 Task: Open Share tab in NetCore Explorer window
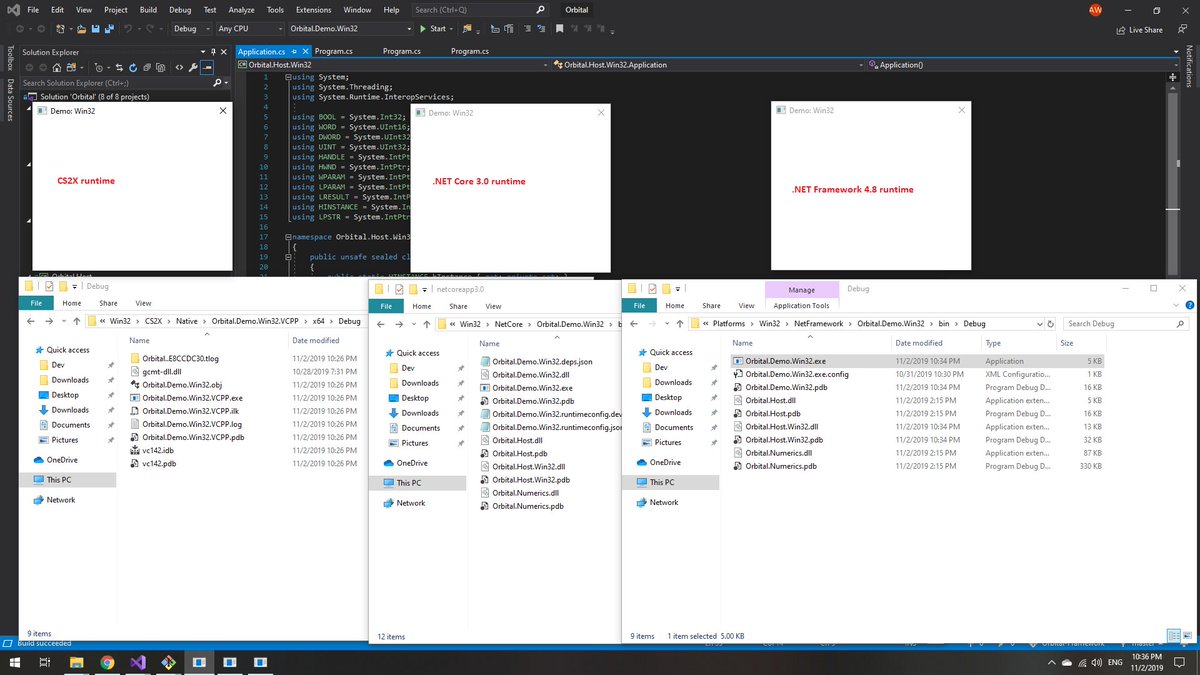coord(458,306)
